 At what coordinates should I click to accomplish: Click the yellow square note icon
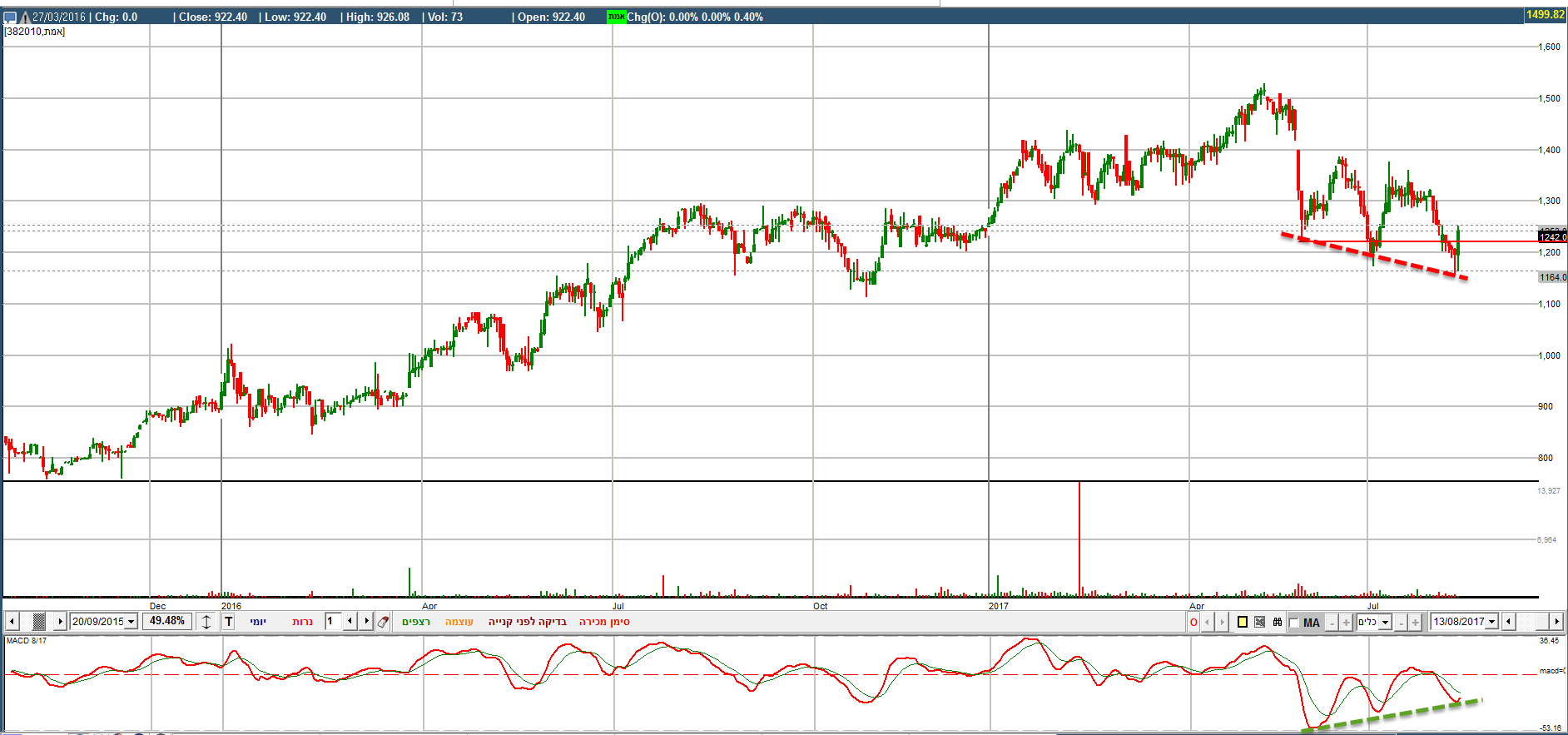(x=1243, y=622)
